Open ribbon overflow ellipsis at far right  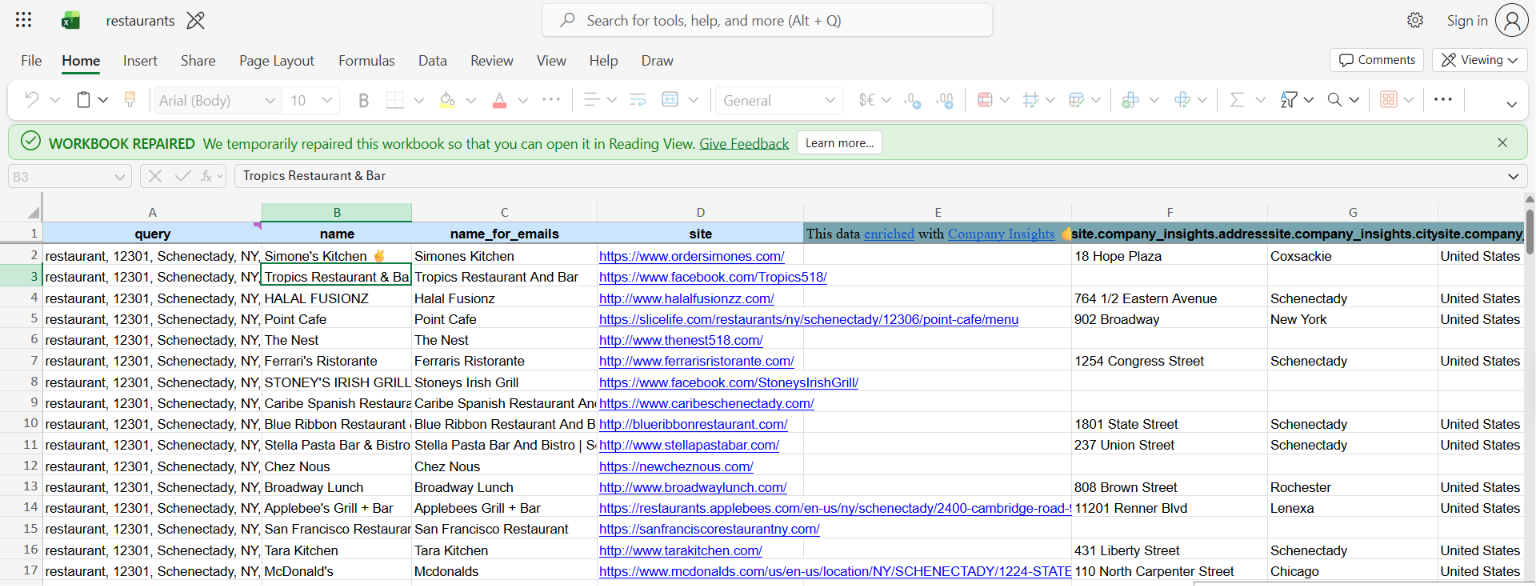(1442, 100)
